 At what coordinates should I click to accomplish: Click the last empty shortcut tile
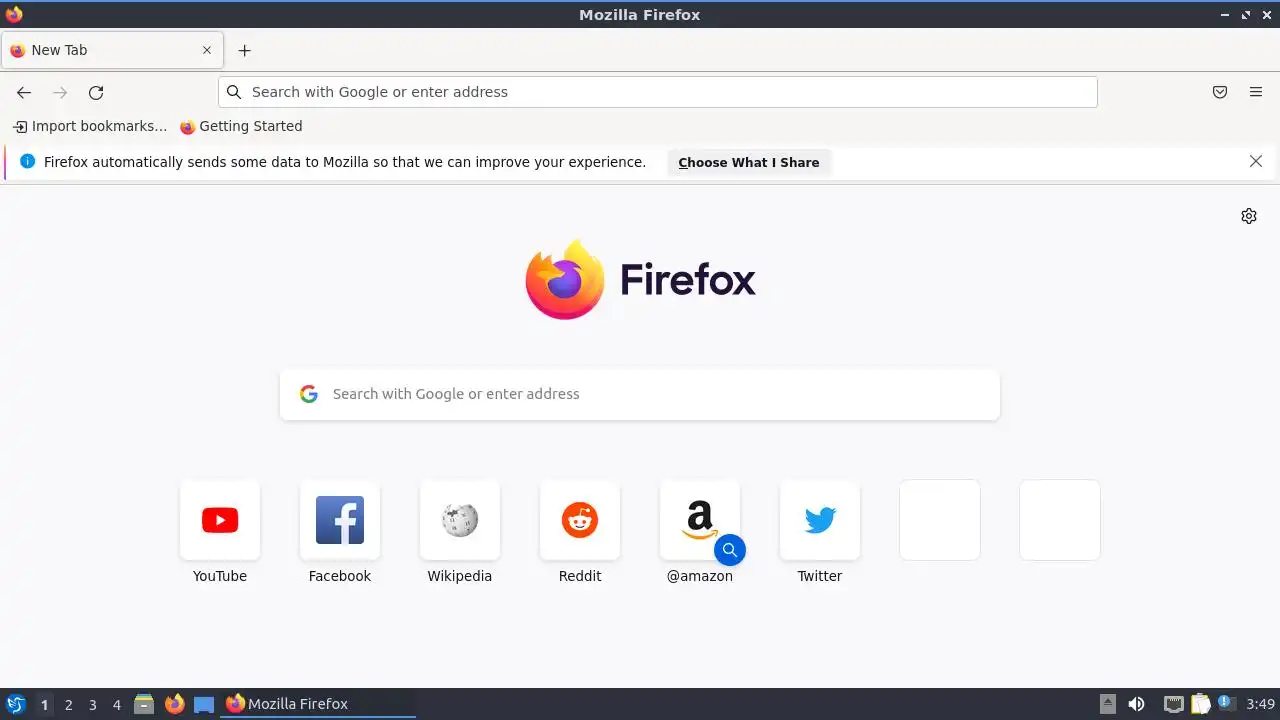1060,520
